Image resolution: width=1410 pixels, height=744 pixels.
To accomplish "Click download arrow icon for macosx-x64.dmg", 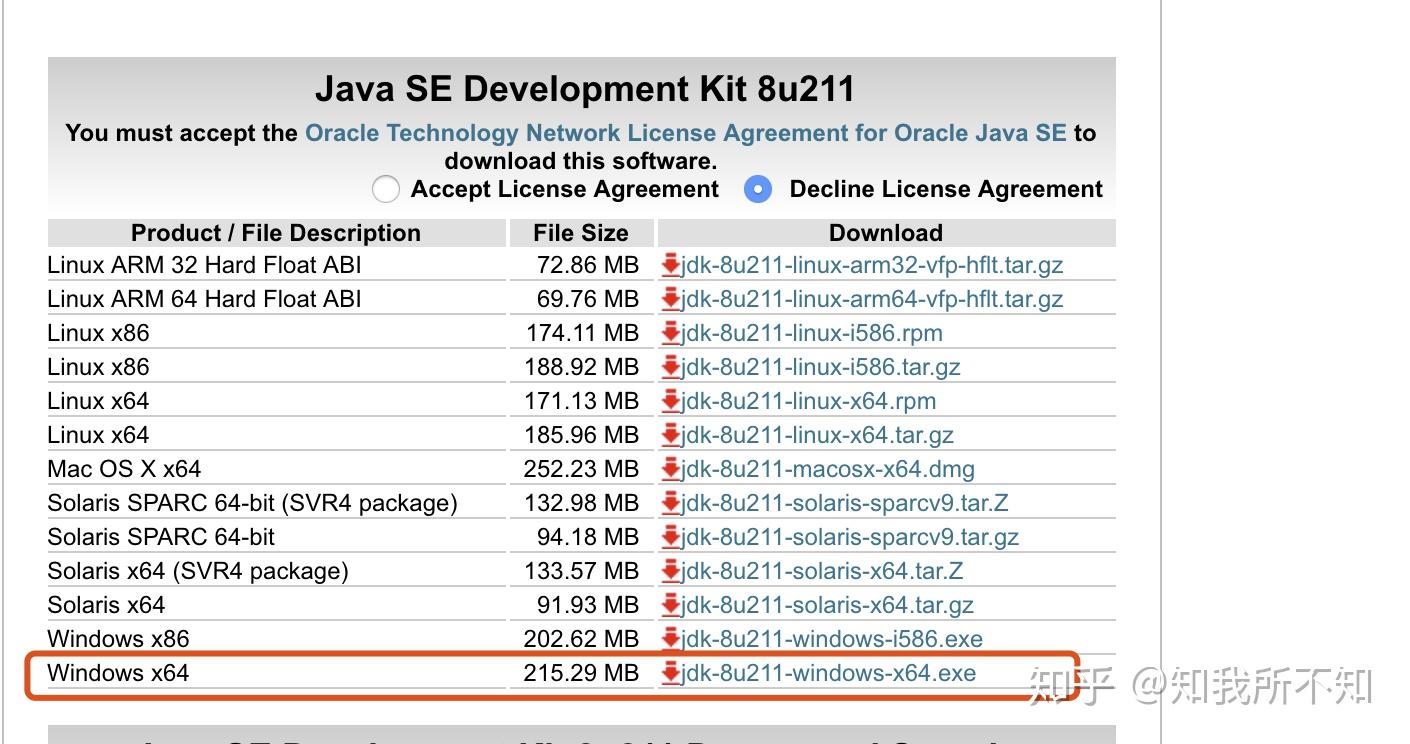I will [x=670, y=469].
